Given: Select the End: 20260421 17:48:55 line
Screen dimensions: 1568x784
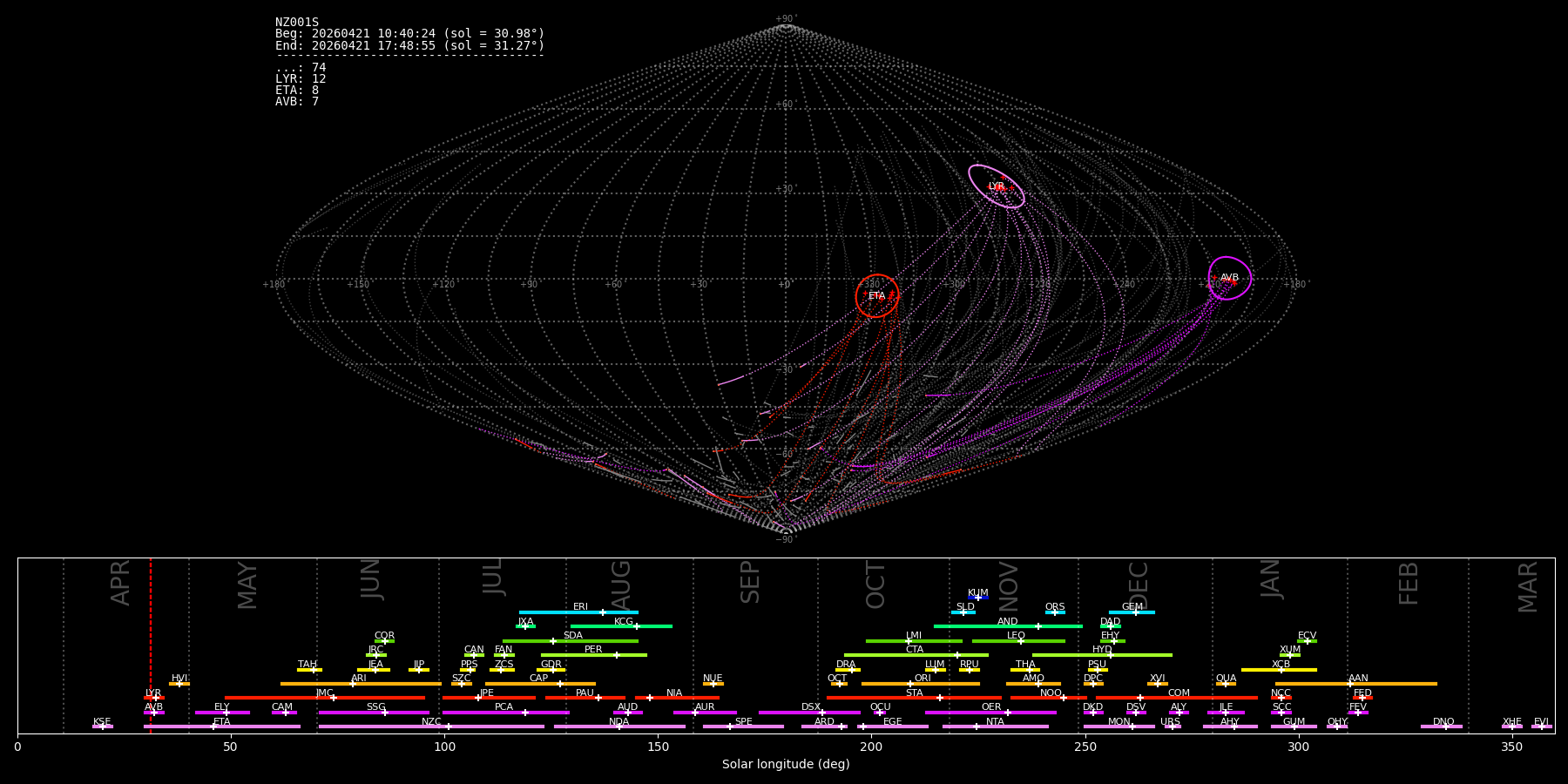Looking at the screenshot, I should 409,45.
